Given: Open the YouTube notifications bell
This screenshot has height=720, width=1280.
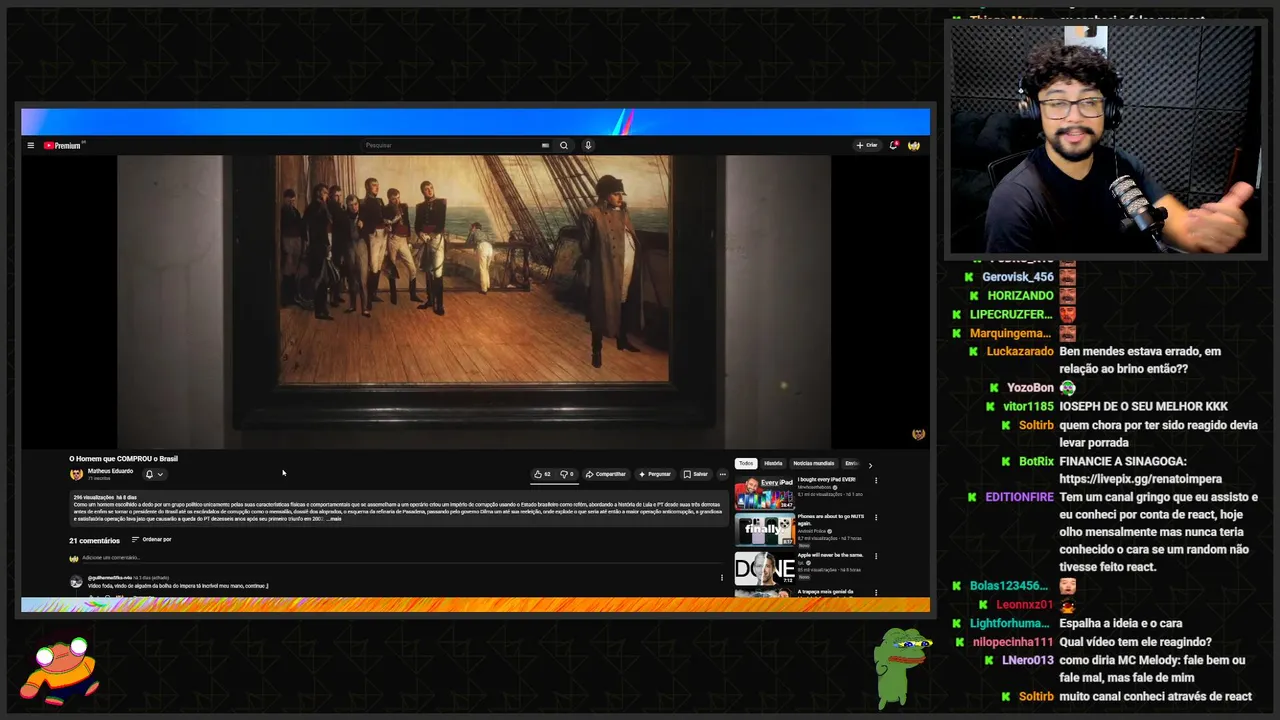Looking at the screenshot, I should (893, 146).
